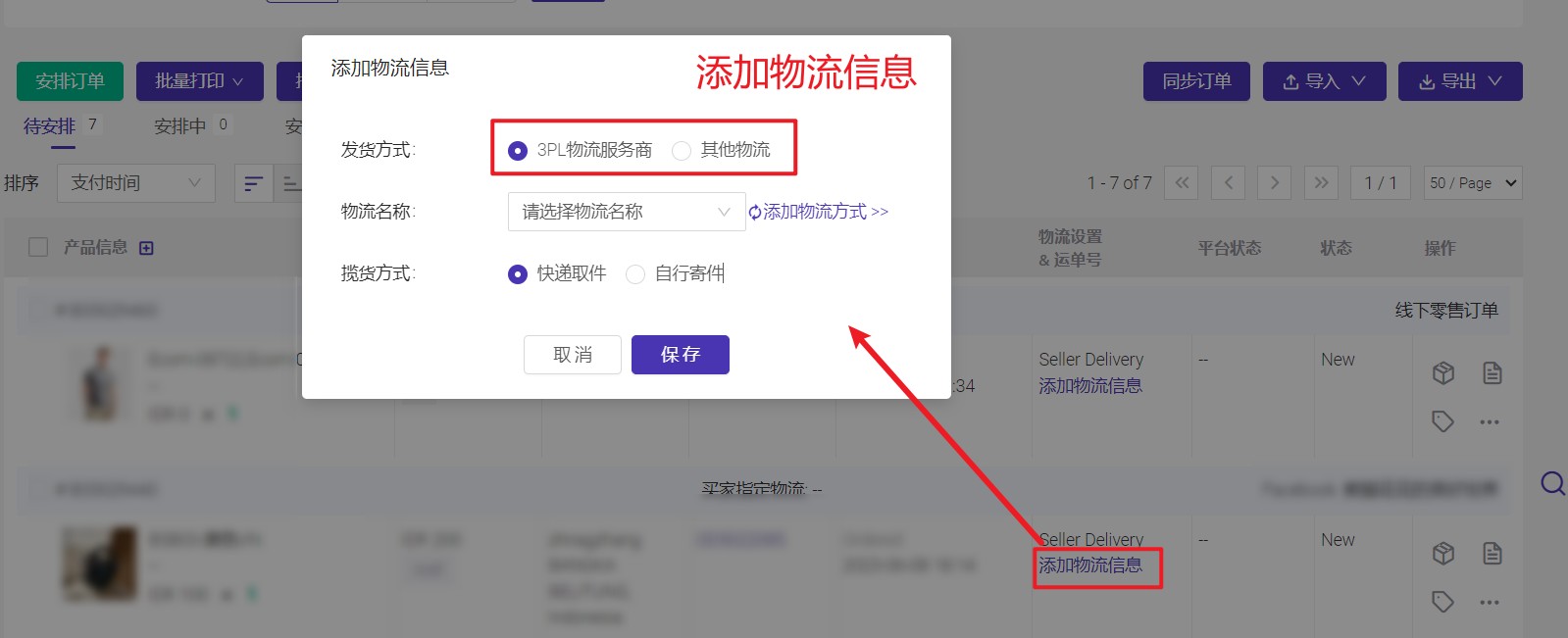Click the magnifier search icon on right edge
This screenshot has width=1568, height=638.
[1552, 483]
